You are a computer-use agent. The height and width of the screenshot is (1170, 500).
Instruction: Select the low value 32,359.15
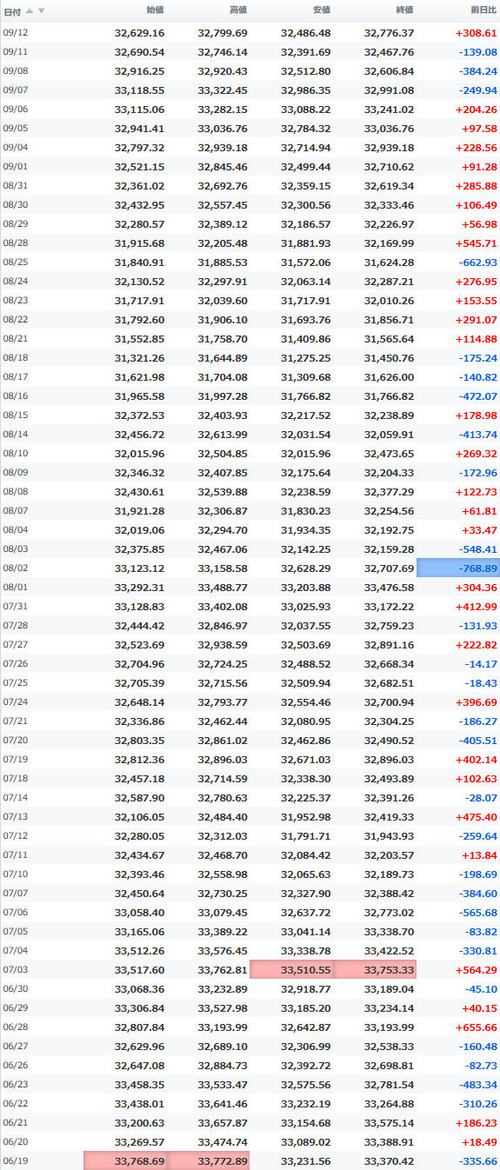pyautogui.click(x=306, y=187)
